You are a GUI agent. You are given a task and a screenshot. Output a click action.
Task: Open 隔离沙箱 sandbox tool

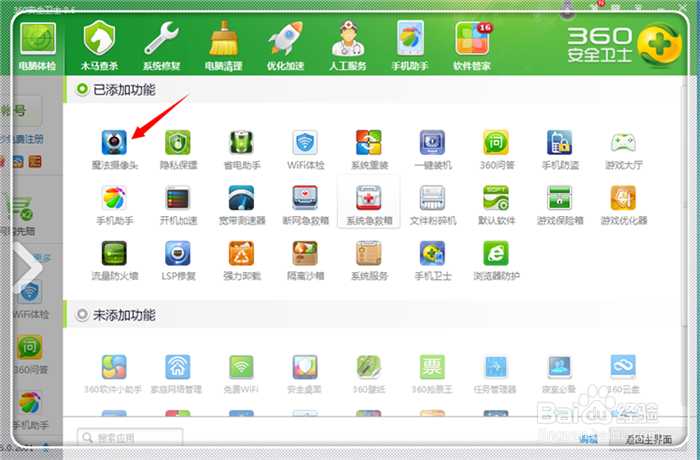305,260
